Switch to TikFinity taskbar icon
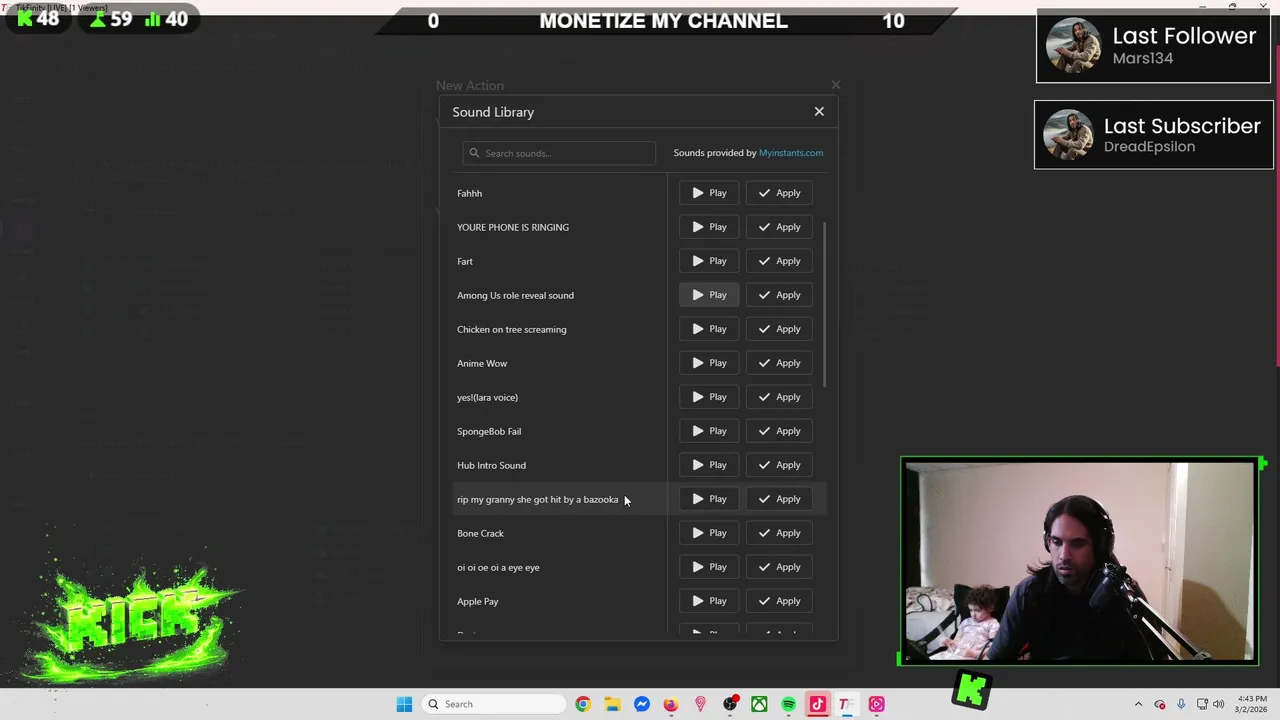This screenshot has height=720, width=1280. (x=846, y=704)
